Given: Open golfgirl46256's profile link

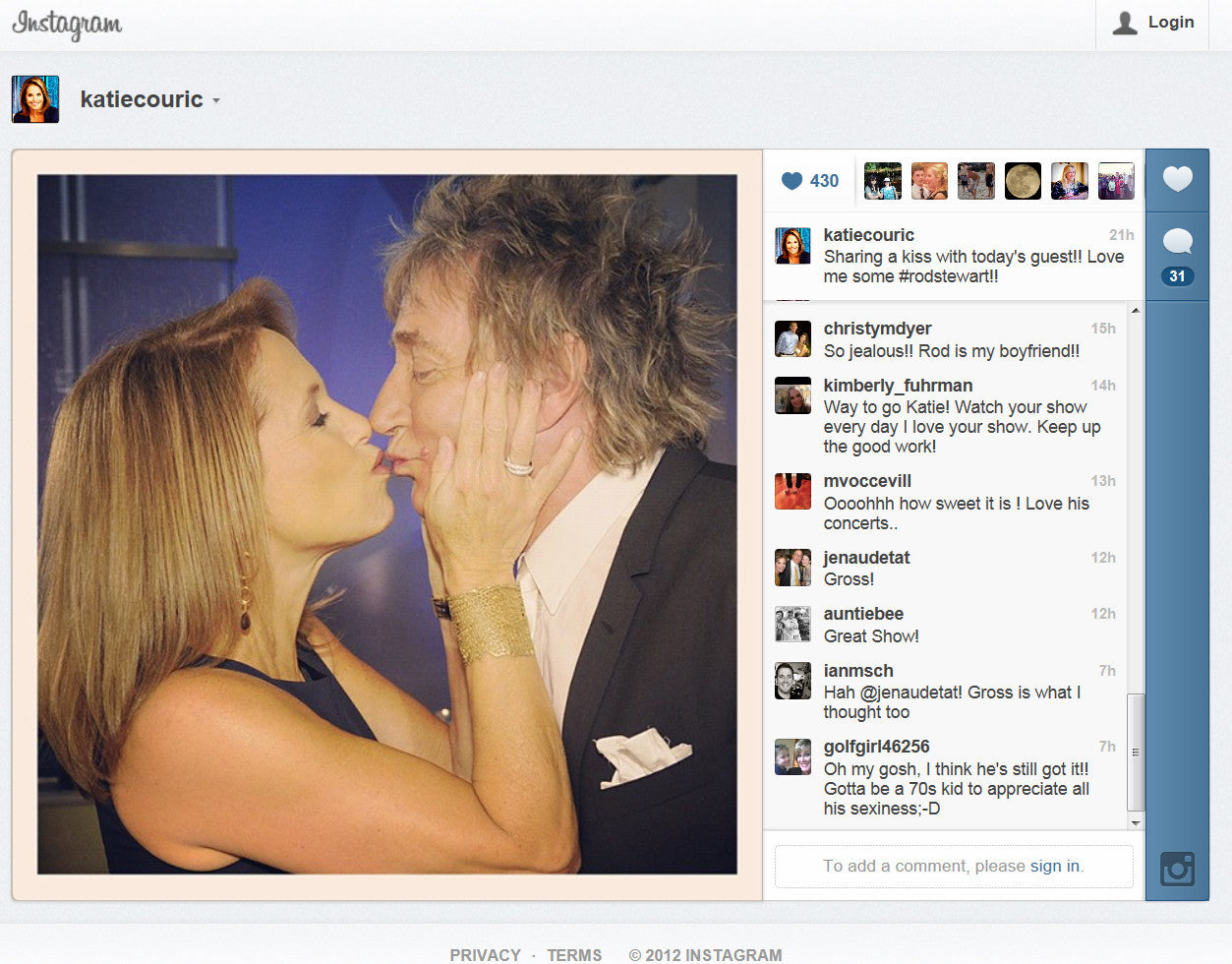Looking at the screenshot, I should 876,747.
